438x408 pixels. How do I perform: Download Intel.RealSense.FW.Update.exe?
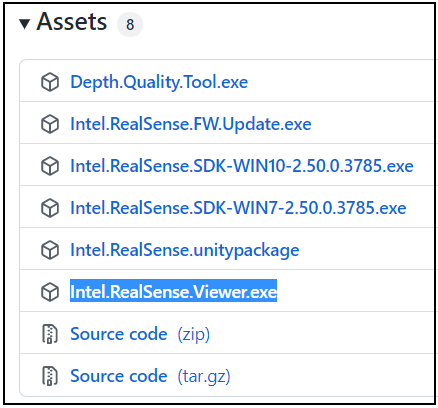[x=191, y=124]
